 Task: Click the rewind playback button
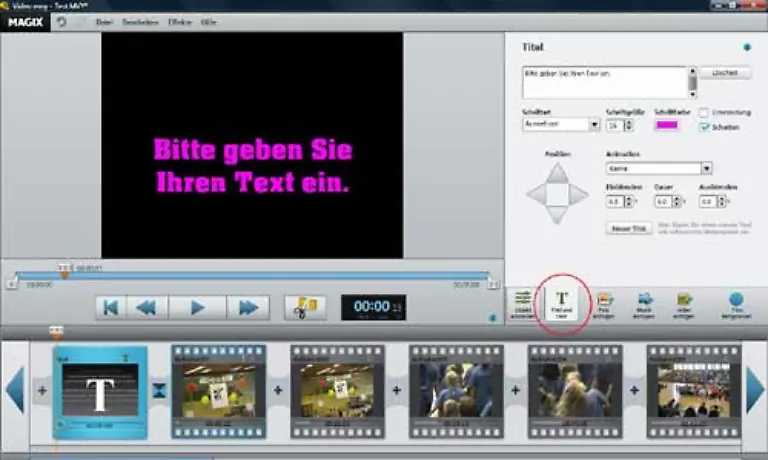point(146,308)
